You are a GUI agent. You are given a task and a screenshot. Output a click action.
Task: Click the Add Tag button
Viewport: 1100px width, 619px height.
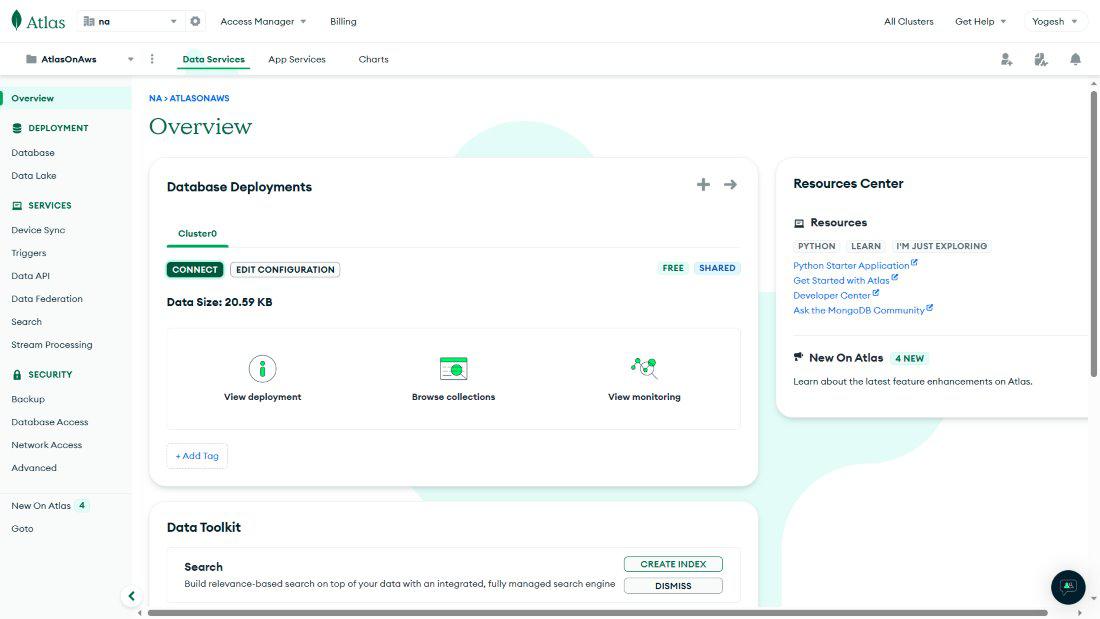197,455
